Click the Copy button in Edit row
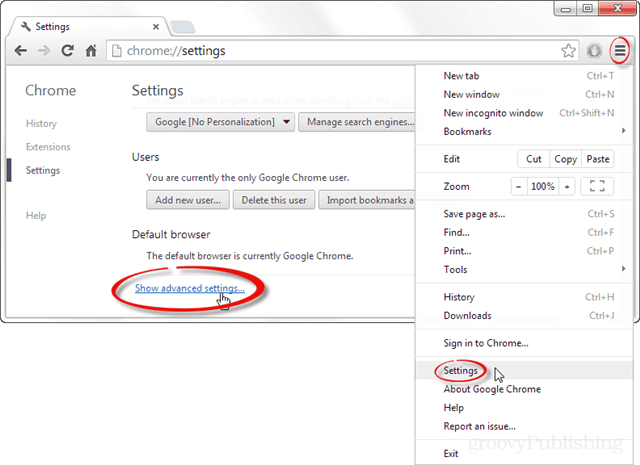The image size is (640, 465). point(565,159)
